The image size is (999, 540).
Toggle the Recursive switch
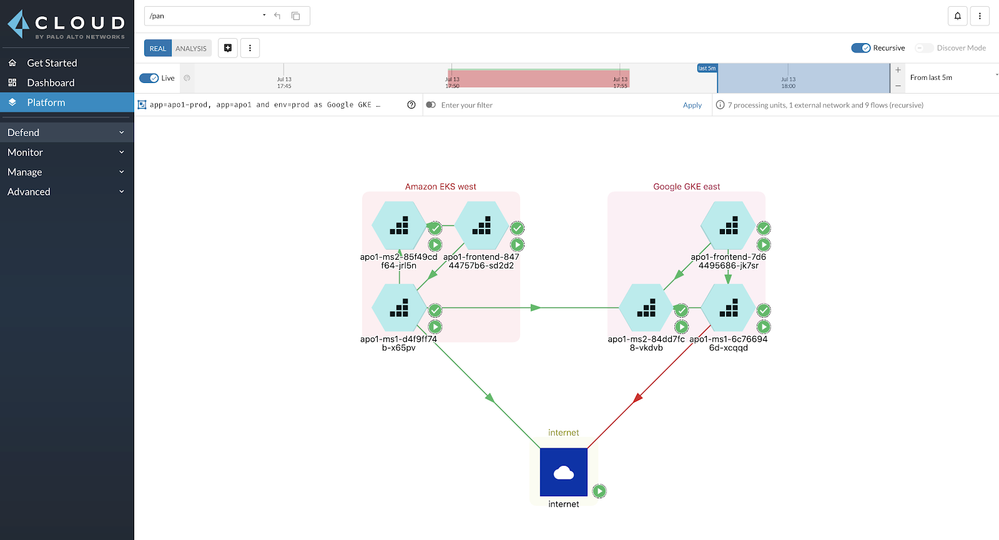point(861,48)
